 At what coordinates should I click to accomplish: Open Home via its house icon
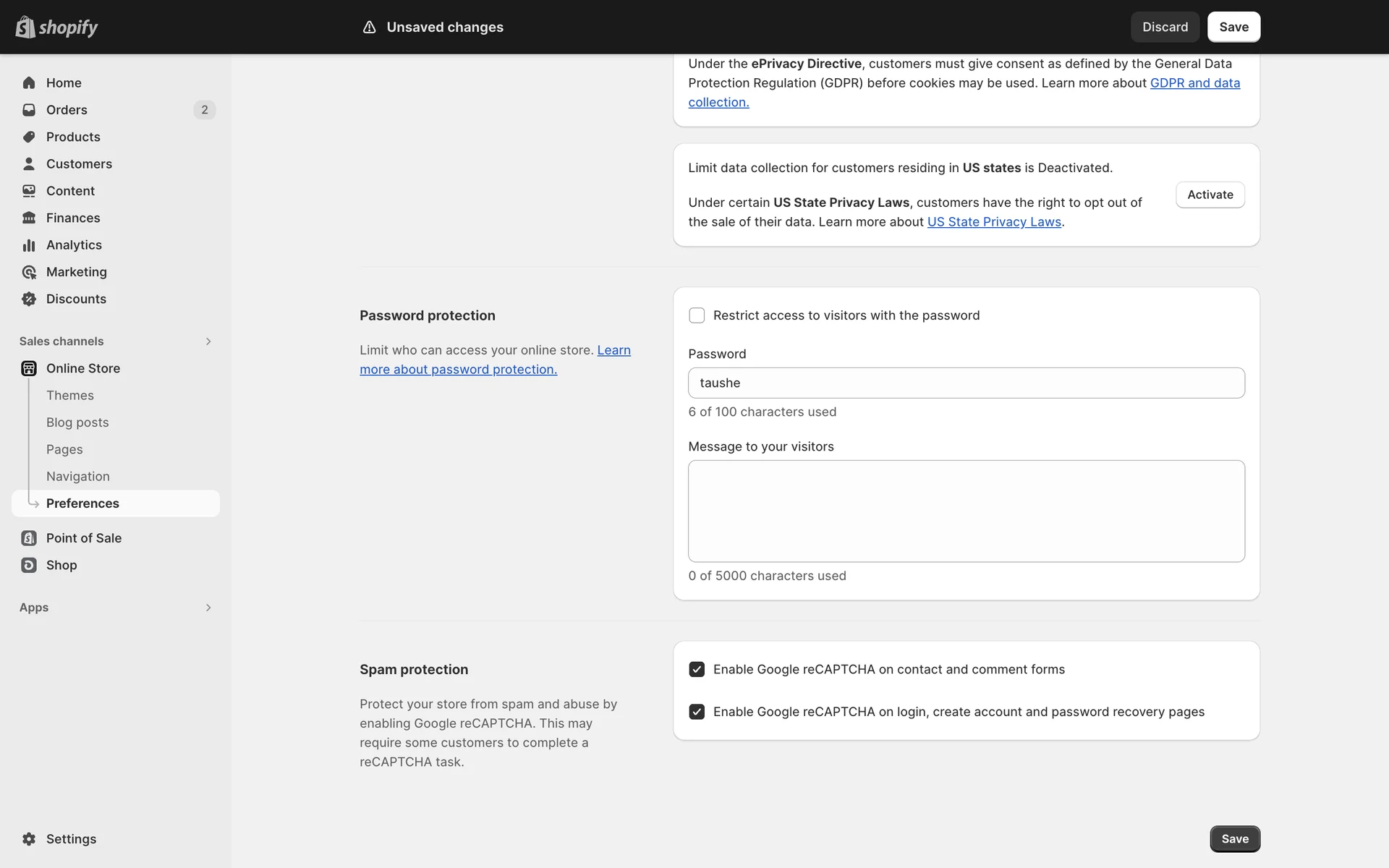[x=29, y=82]
